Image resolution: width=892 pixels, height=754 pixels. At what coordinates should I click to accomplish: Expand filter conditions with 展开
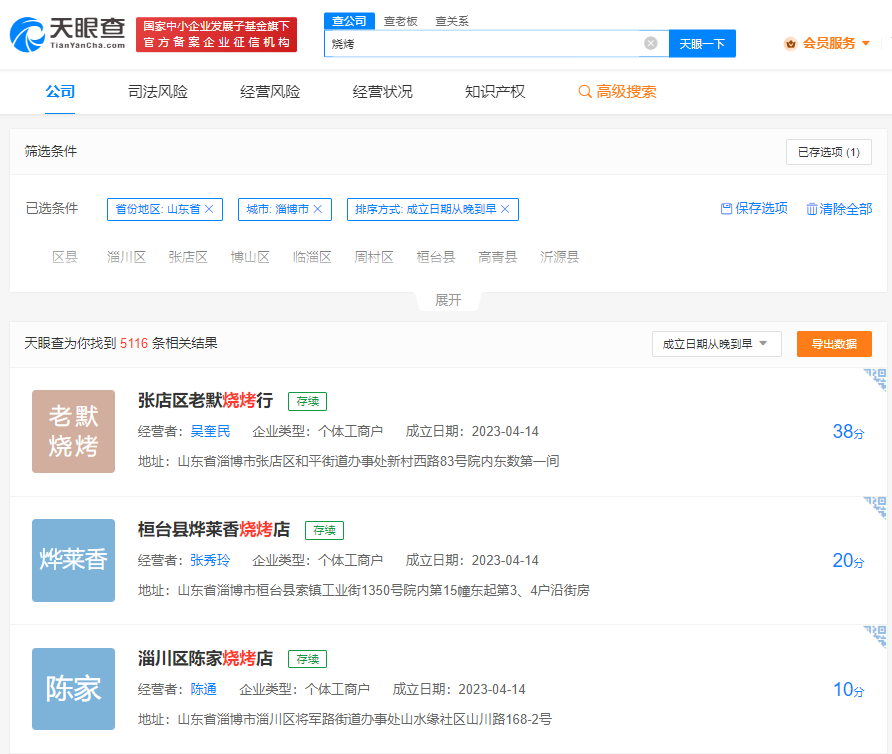(x=448, y=300)
